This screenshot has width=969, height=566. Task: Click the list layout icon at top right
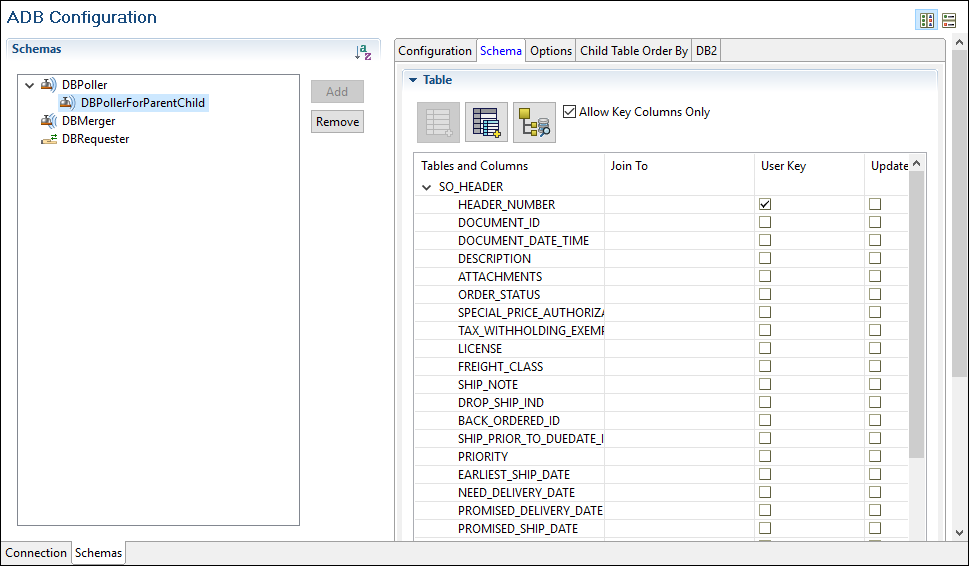click(948, 20)
